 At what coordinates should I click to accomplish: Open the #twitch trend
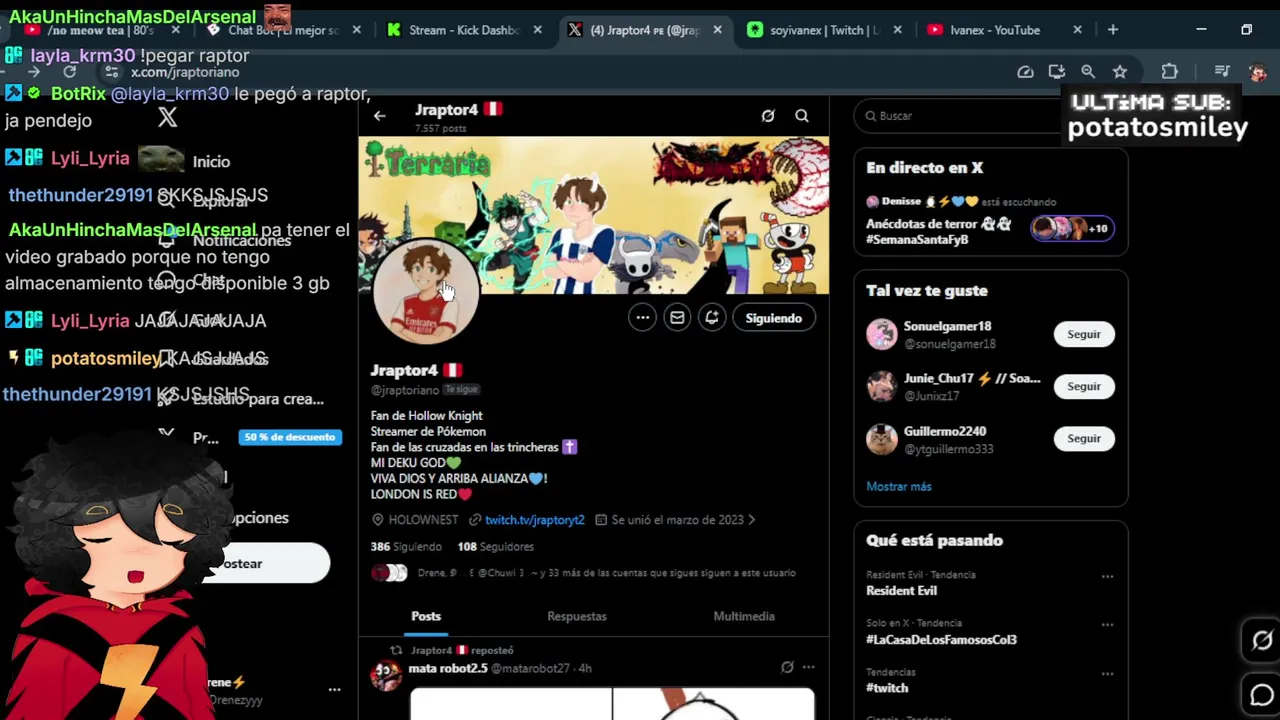(x=887, y=688)
